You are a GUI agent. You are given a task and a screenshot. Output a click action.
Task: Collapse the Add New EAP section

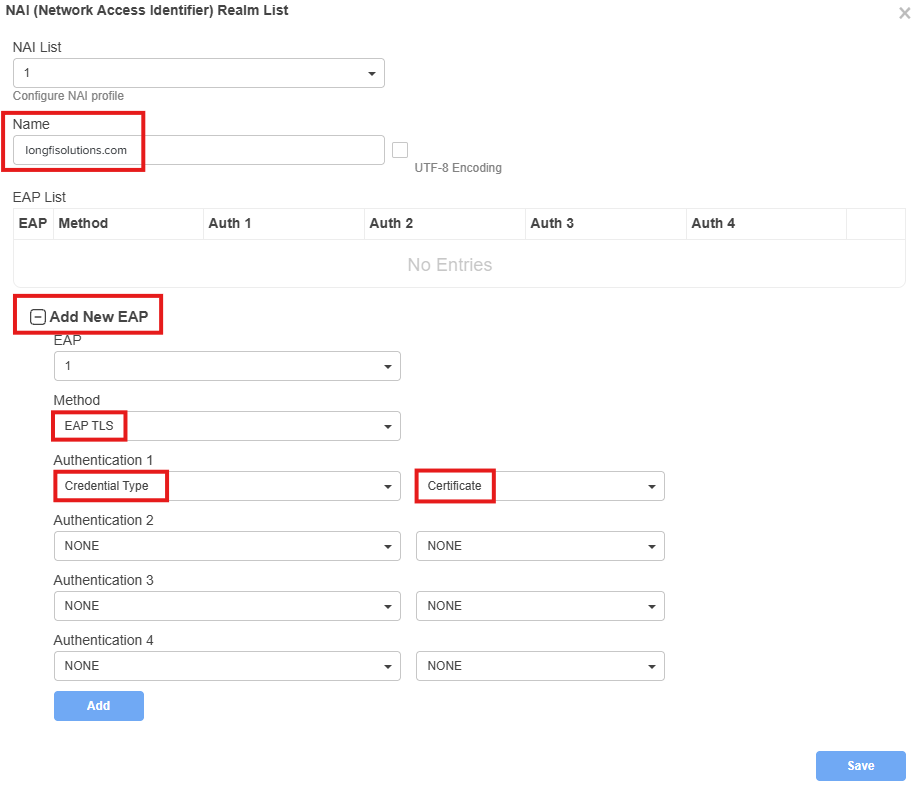pos(38,317)
